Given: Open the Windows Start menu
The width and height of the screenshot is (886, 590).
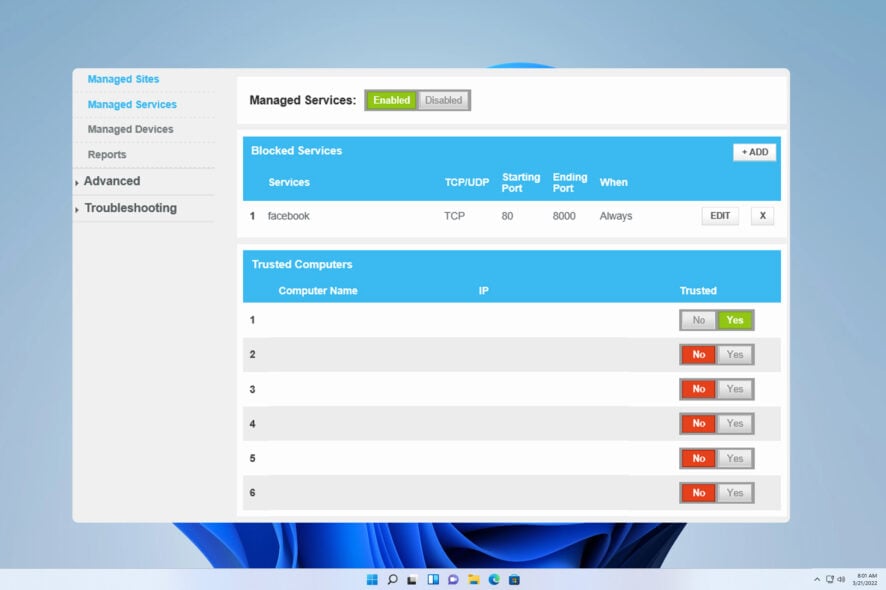Looking at the screenshot, I should 372,579.
